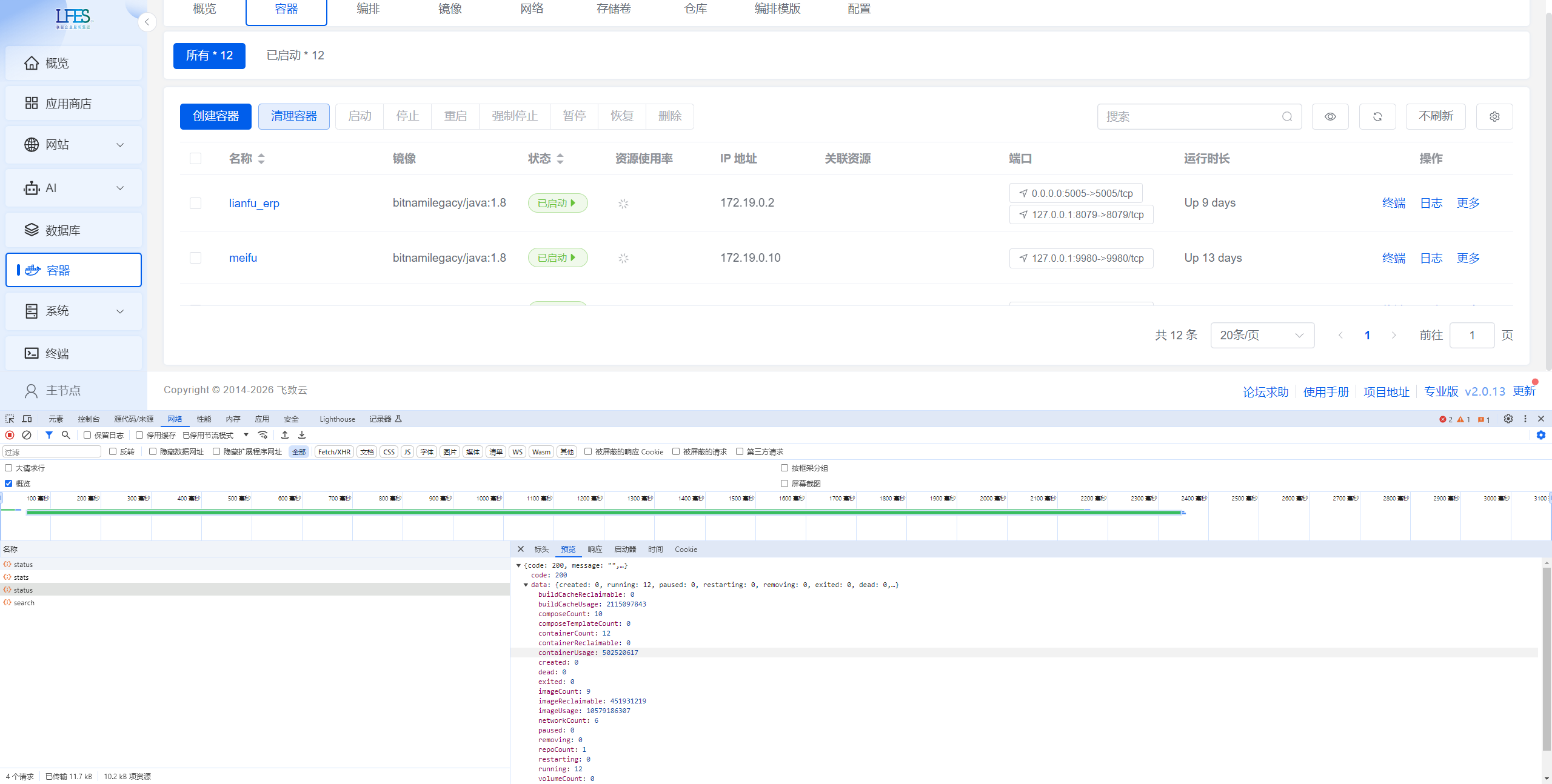This screenshot has height=784, width=1552.
Task: Click the DevTools element inspector icon
Action: coord(10,419)
